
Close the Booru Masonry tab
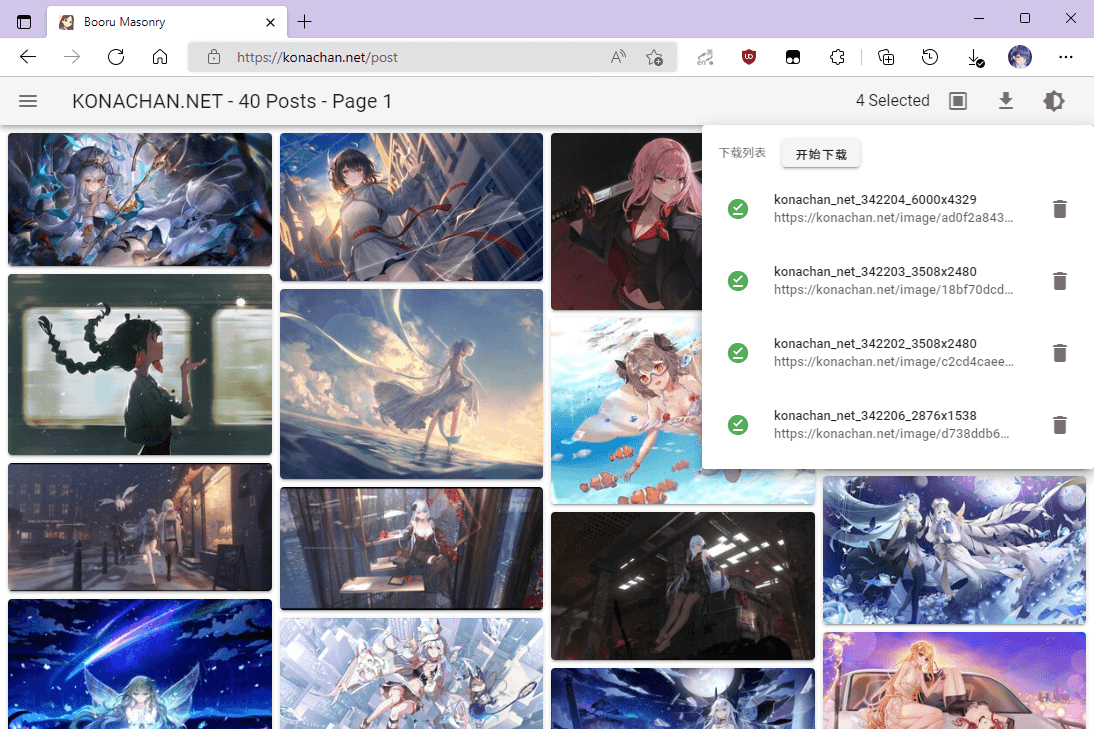pyautogui.click(x=270, y=22)
